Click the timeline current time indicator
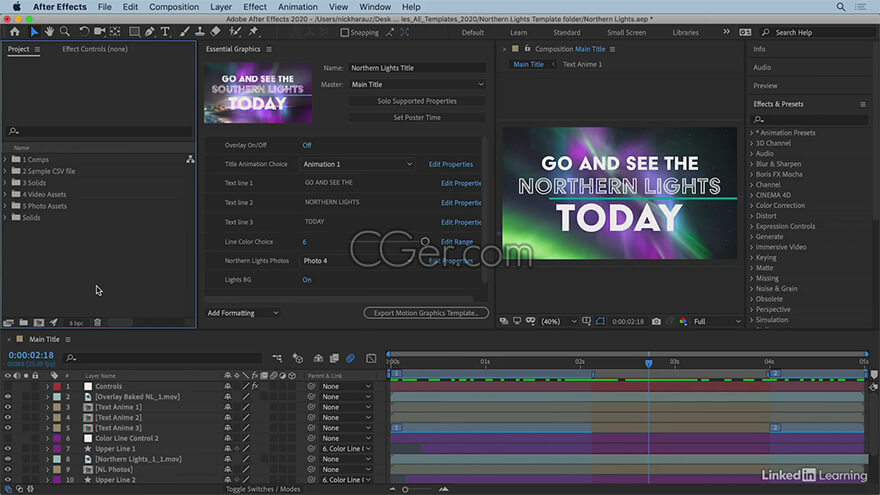 pos(649,363)
